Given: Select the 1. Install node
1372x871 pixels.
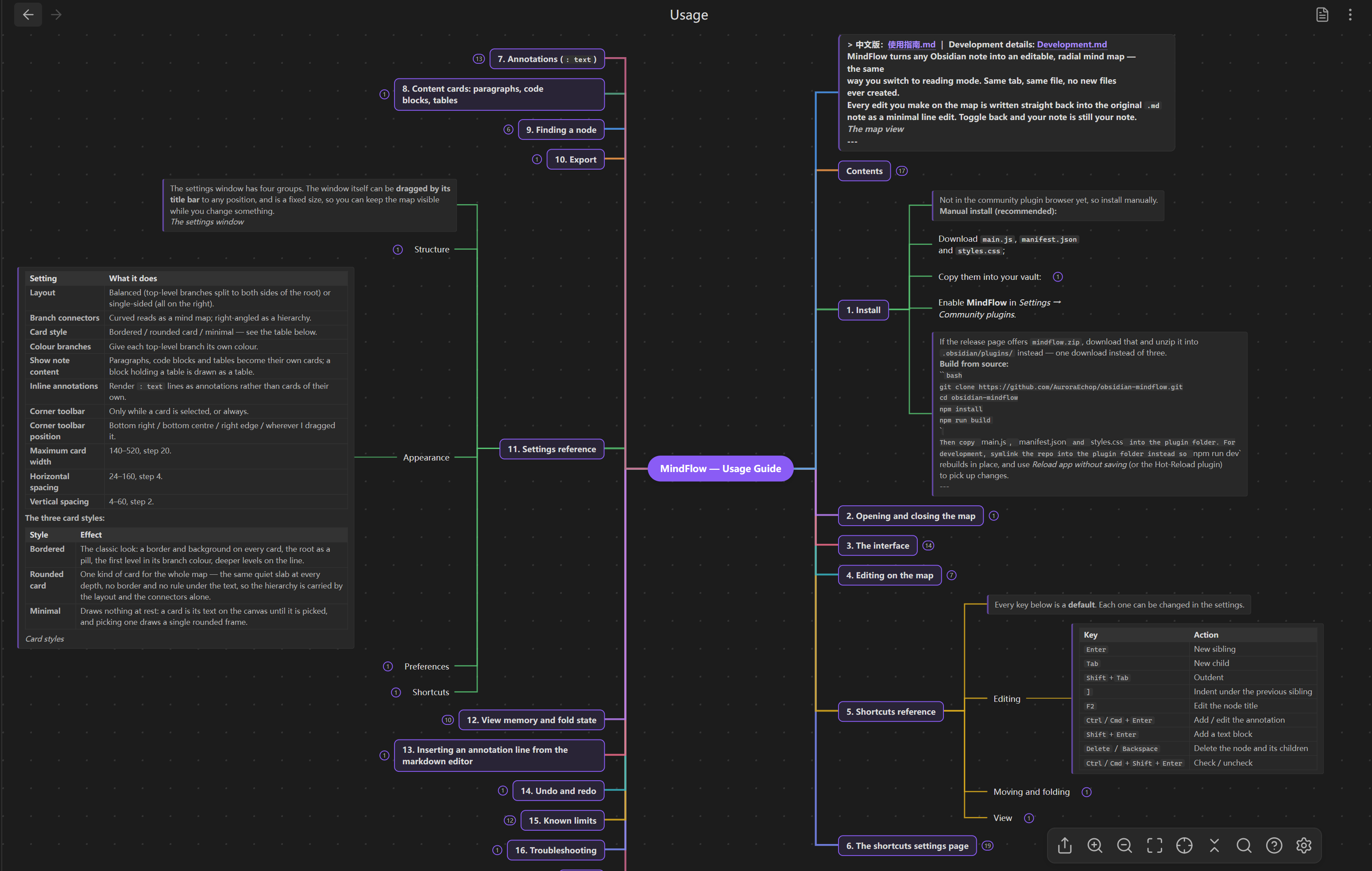Looking at the screenshot, I should (863, 310).
